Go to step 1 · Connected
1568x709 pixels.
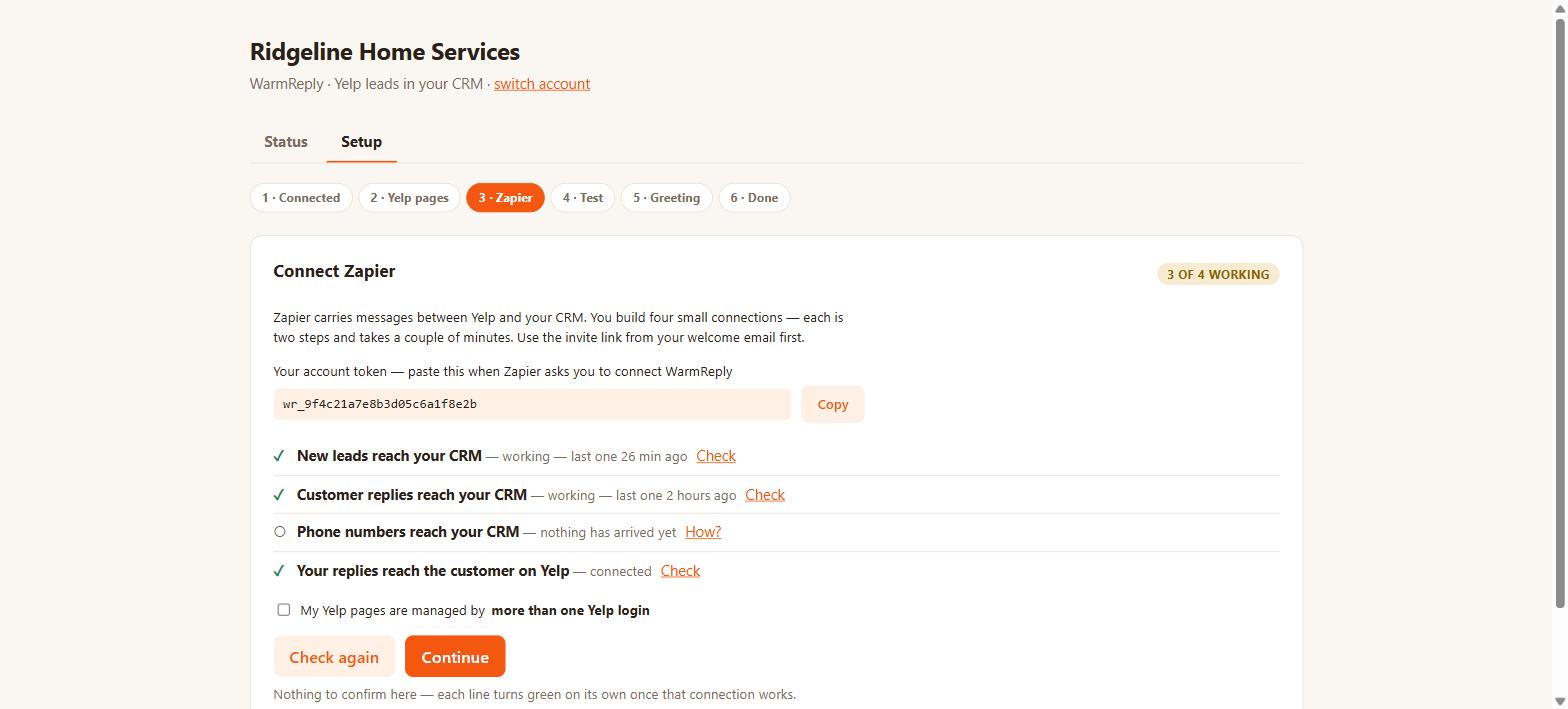coord(301,198)
